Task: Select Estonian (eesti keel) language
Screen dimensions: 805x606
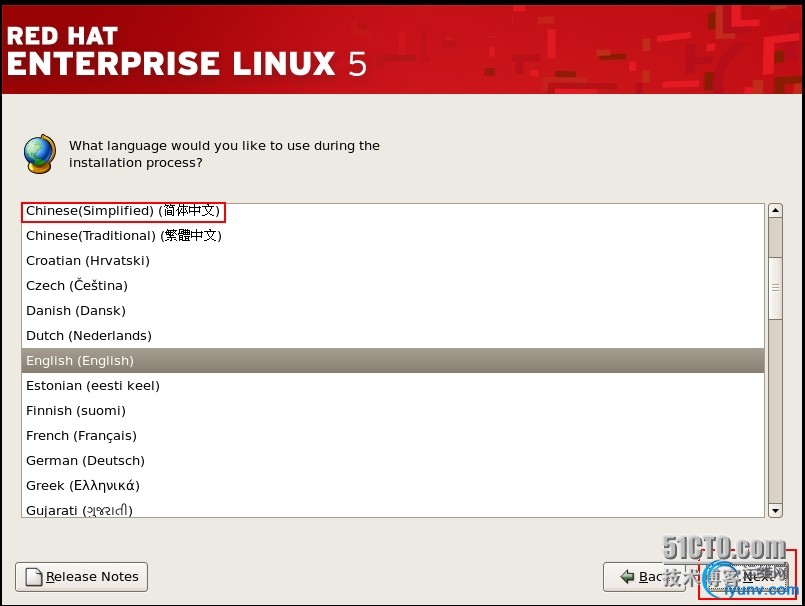Action: [393, 386]
